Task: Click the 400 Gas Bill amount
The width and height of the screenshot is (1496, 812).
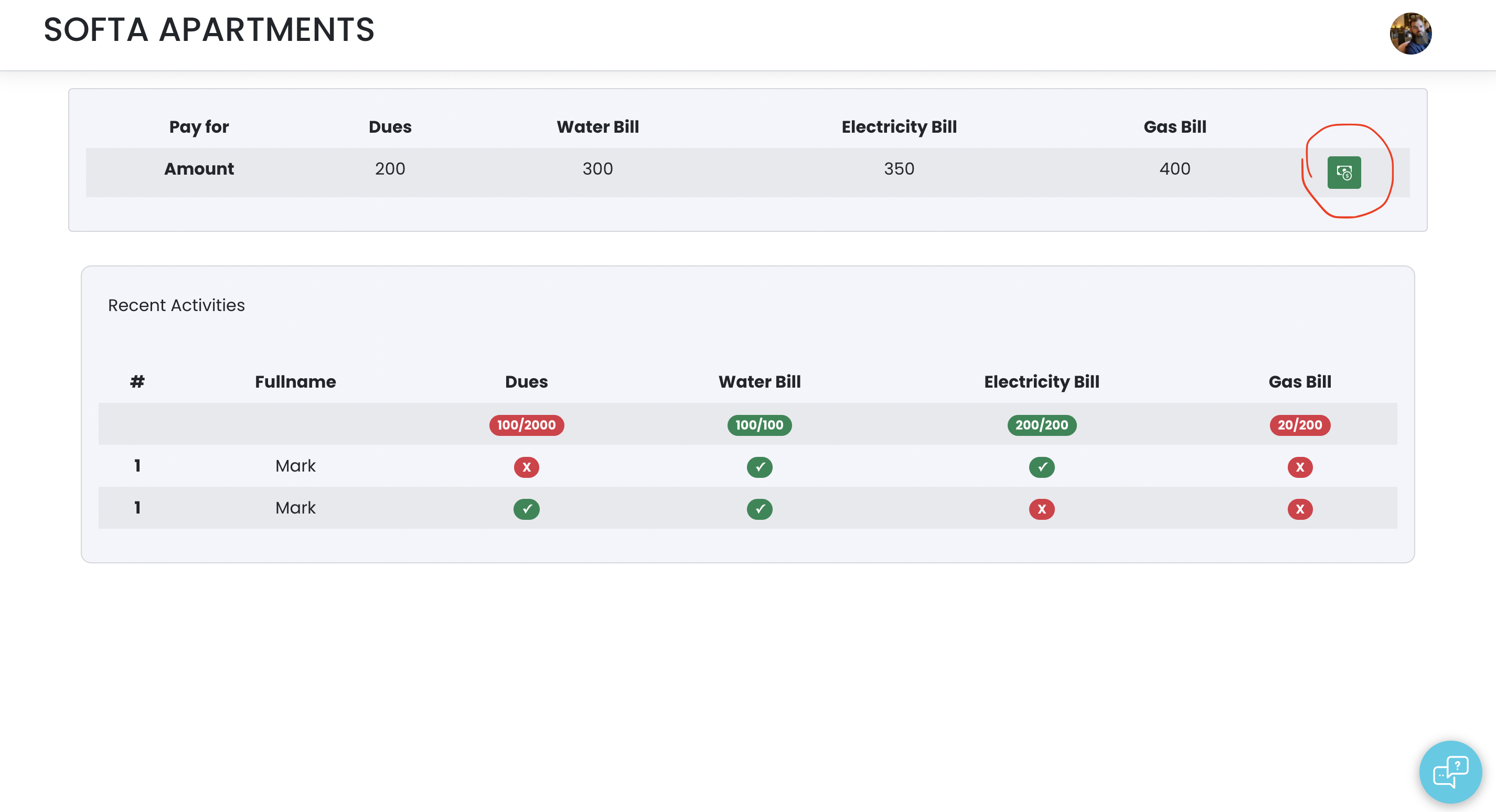Action: [x=1174, y=168]
